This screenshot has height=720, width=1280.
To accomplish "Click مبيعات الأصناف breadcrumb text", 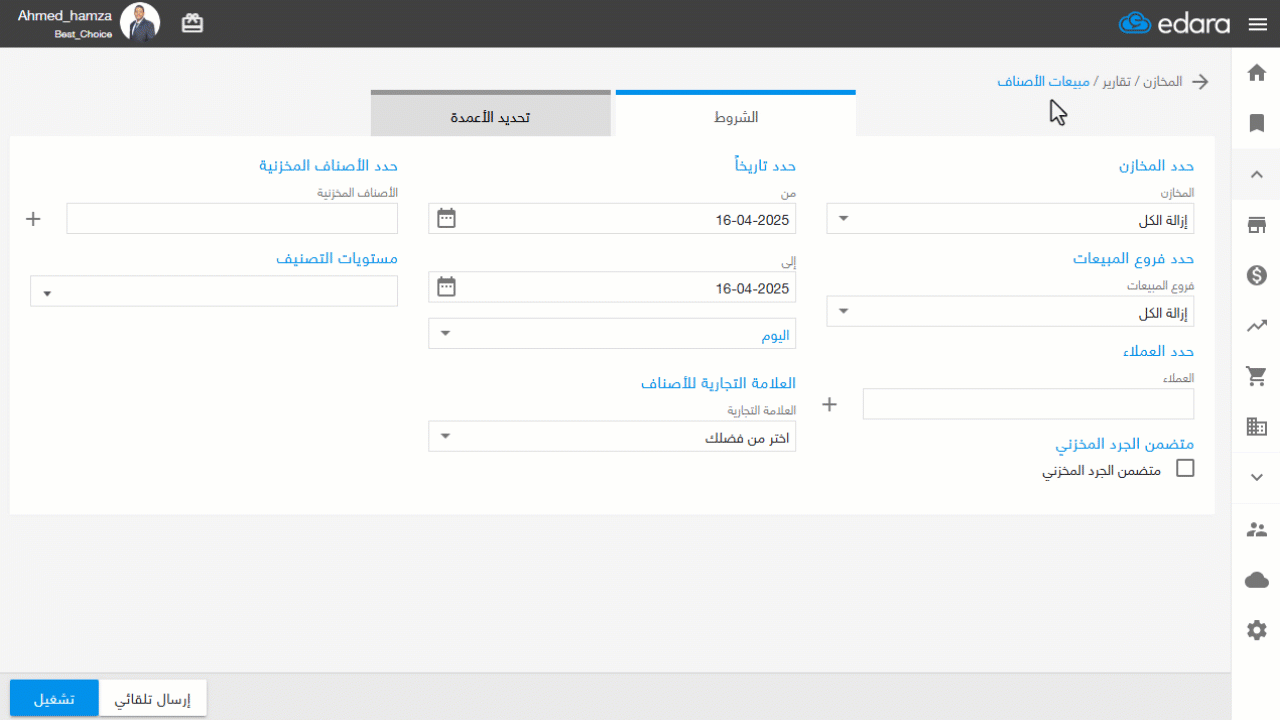I will 1043,82.
